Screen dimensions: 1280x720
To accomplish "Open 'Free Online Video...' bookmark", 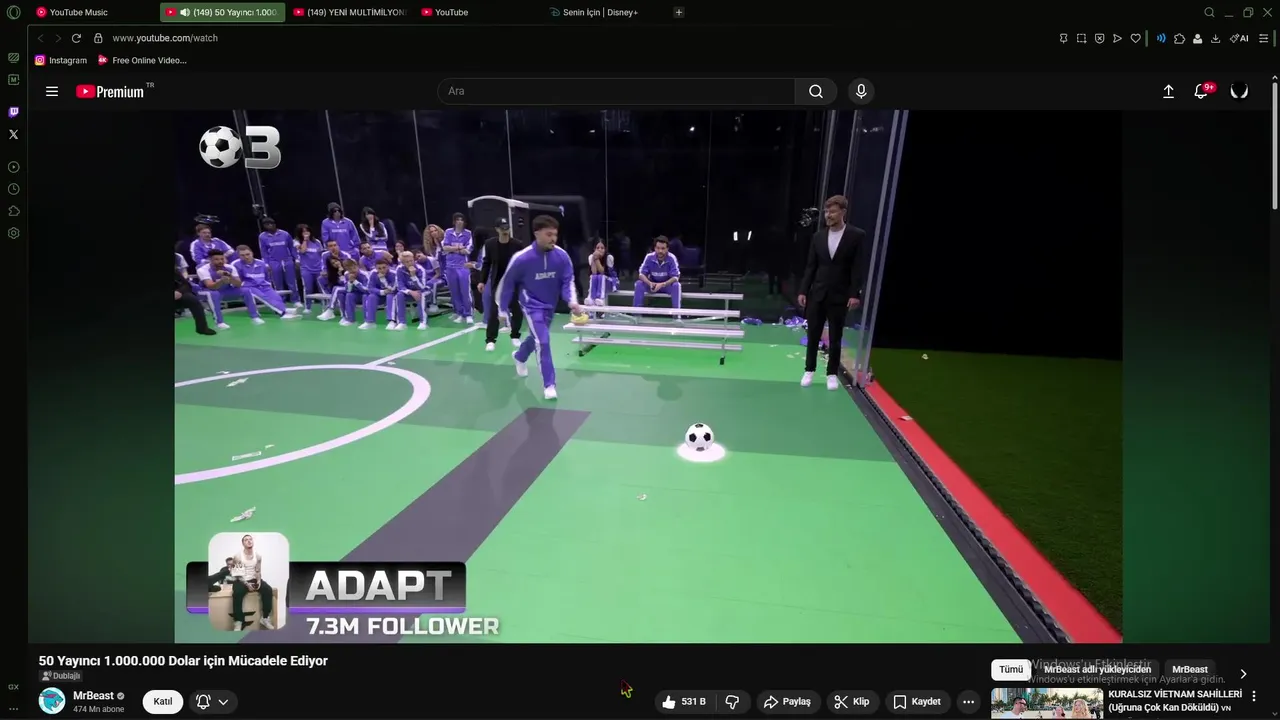I will (142, 60).
